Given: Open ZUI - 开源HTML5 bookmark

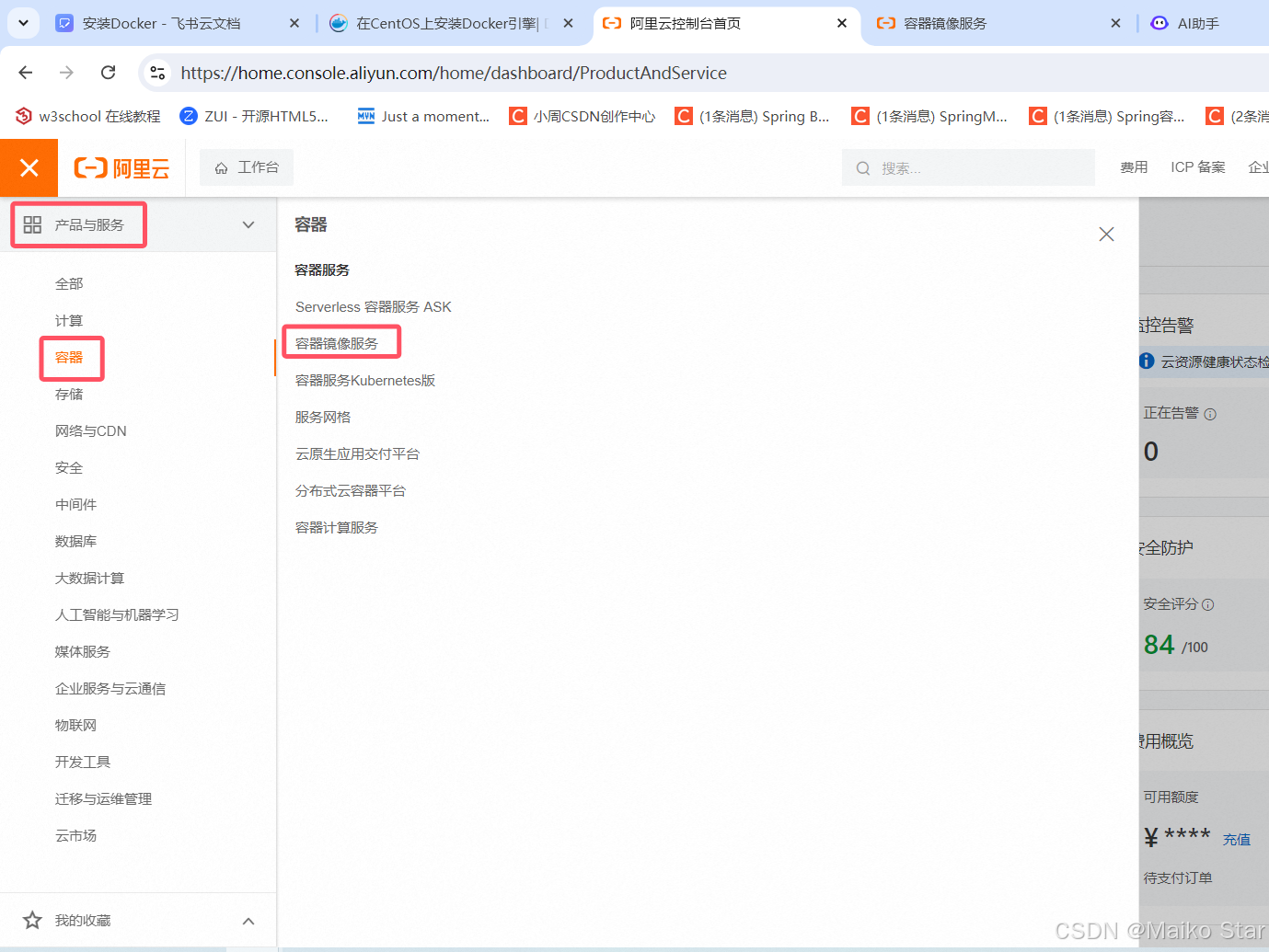Looking at the screenshot, I should (x=255, y=116).
